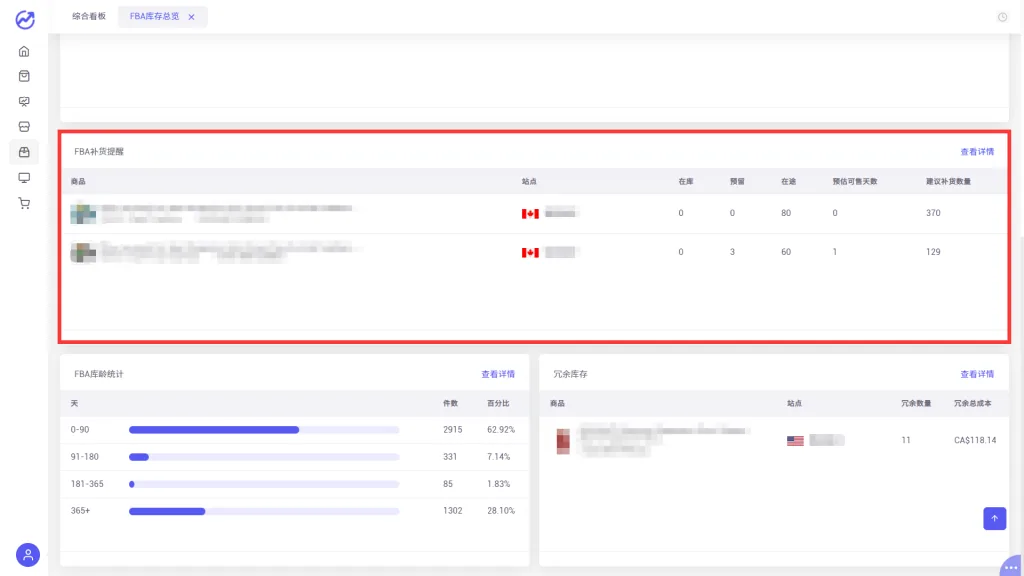Click the redundant inventory product thumbnail
This screenshot has height=576, width=1024.
coord(563,441)
